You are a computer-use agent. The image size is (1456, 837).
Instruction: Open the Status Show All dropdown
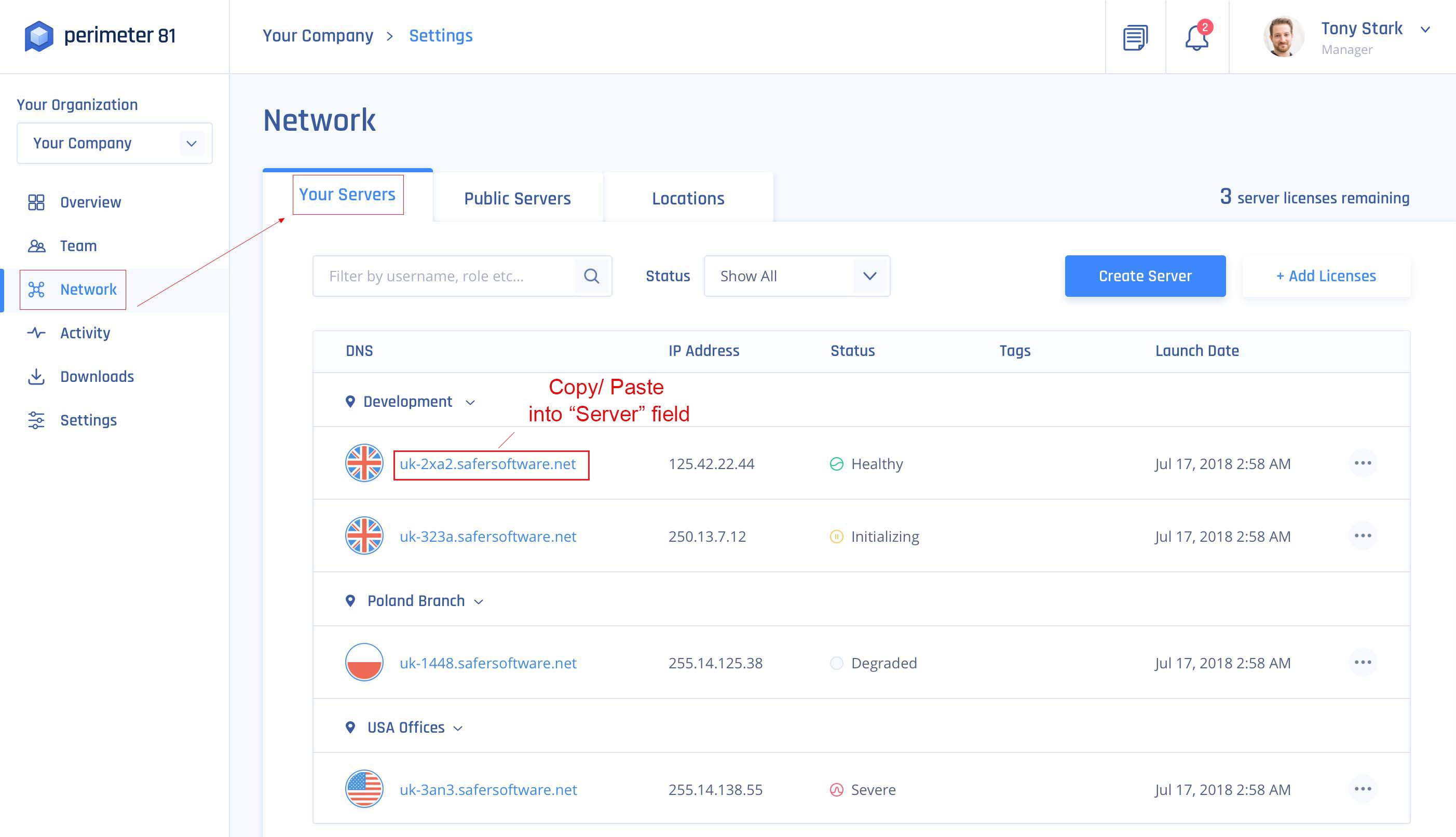[796, 277]
